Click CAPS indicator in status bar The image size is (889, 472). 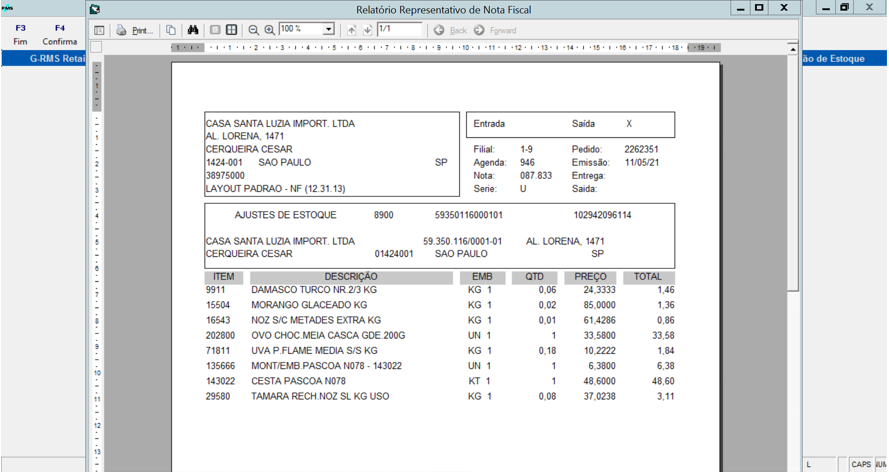coord(861,465)
